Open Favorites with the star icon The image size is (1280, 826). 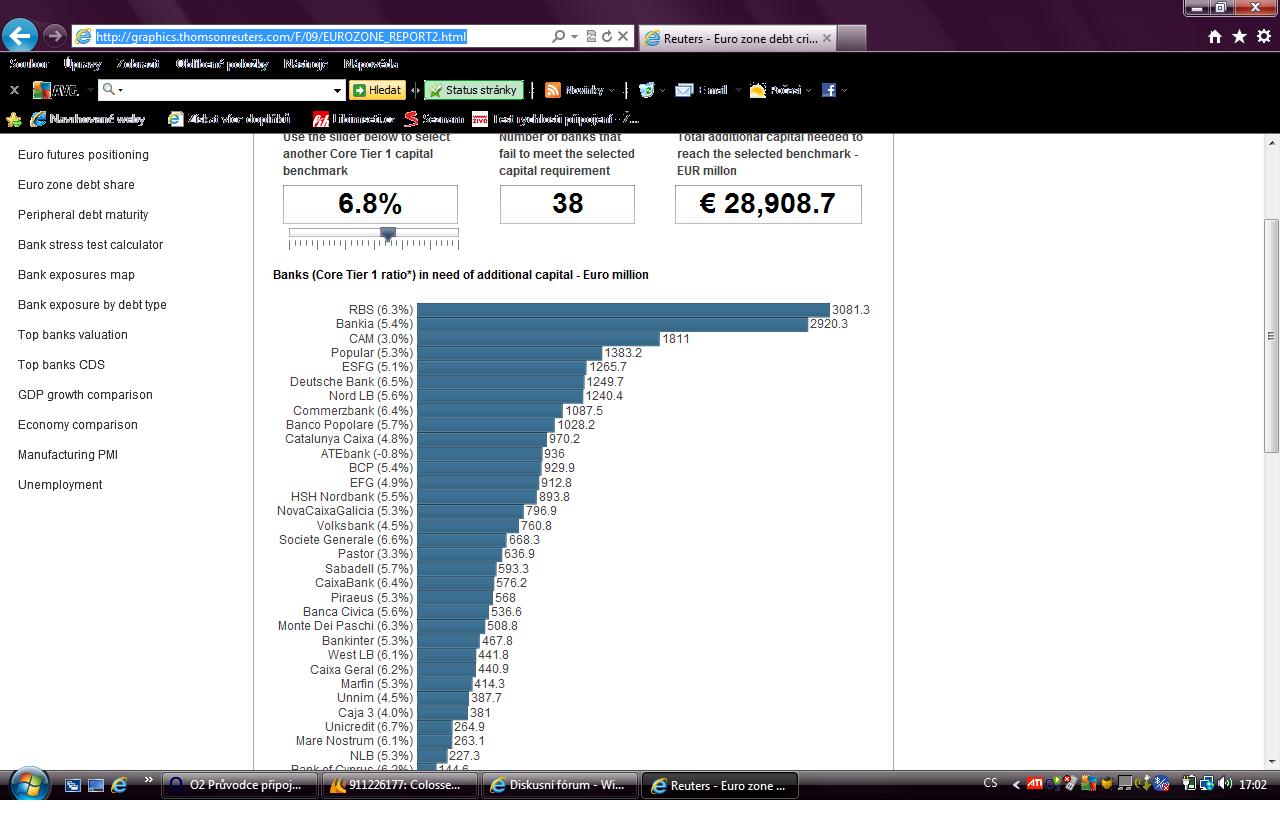pos(1239,37)
